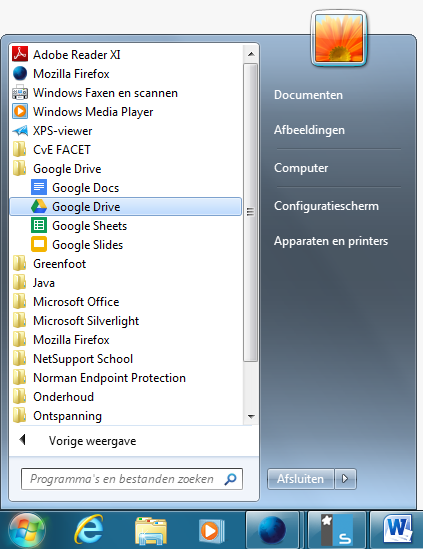Open Adobe Reader XI from its PDF icon
The image size is (423, 549).
coord(20,54)
